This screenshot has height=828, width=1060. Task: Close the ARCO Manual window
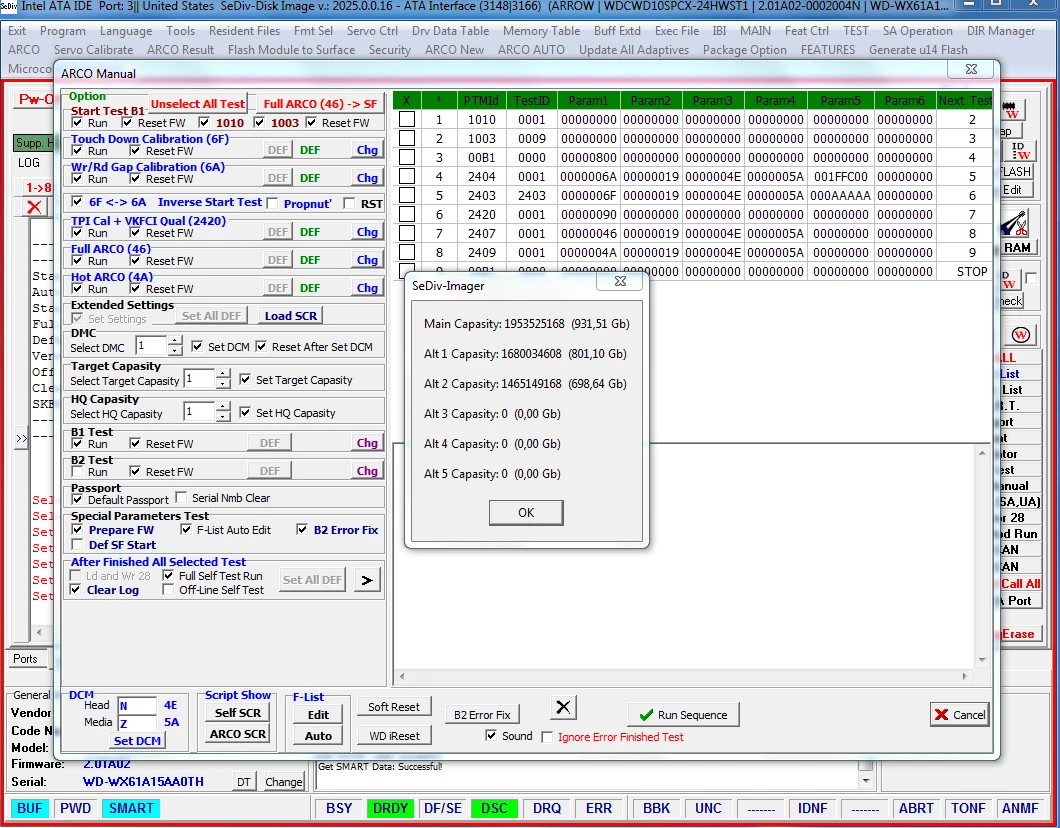(x=971, y=69)
